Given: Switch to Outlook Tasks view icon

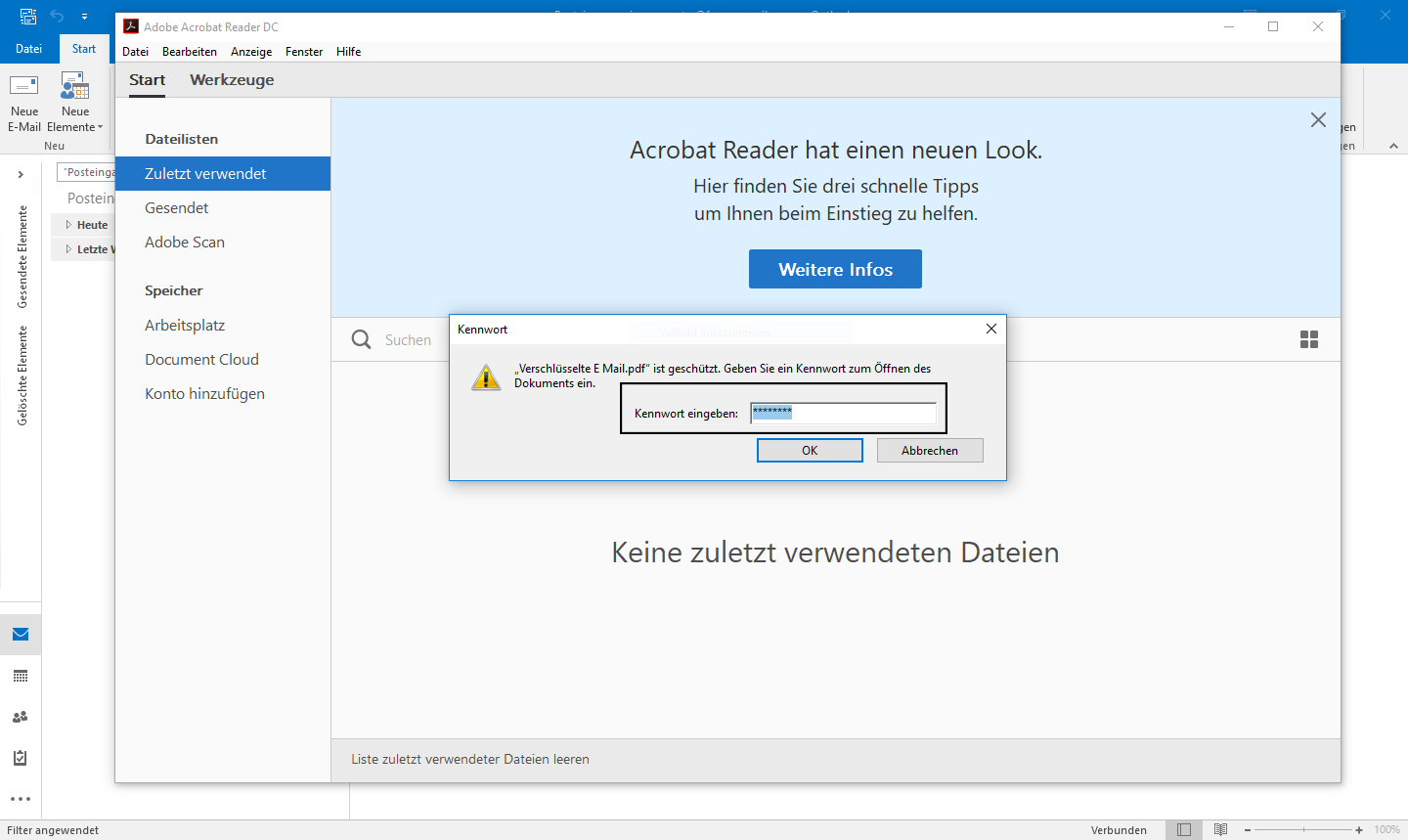Looking at the screenshot, I should click(21, 758).
